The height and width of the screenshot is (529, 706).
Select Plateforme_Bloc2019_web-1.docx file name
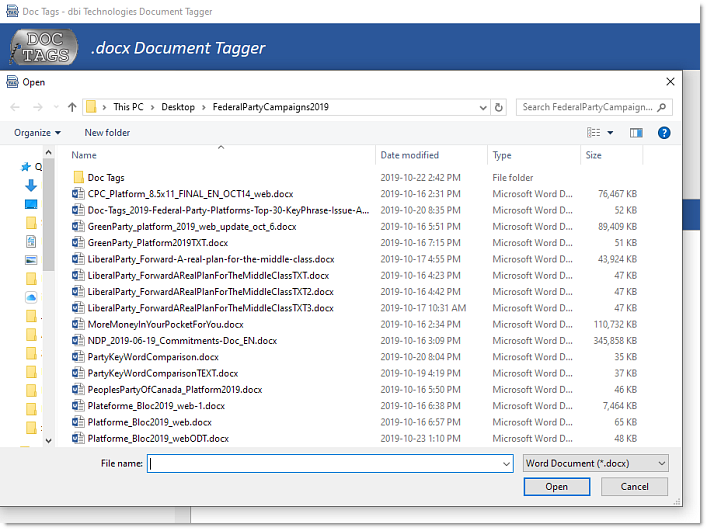point(156,406)
